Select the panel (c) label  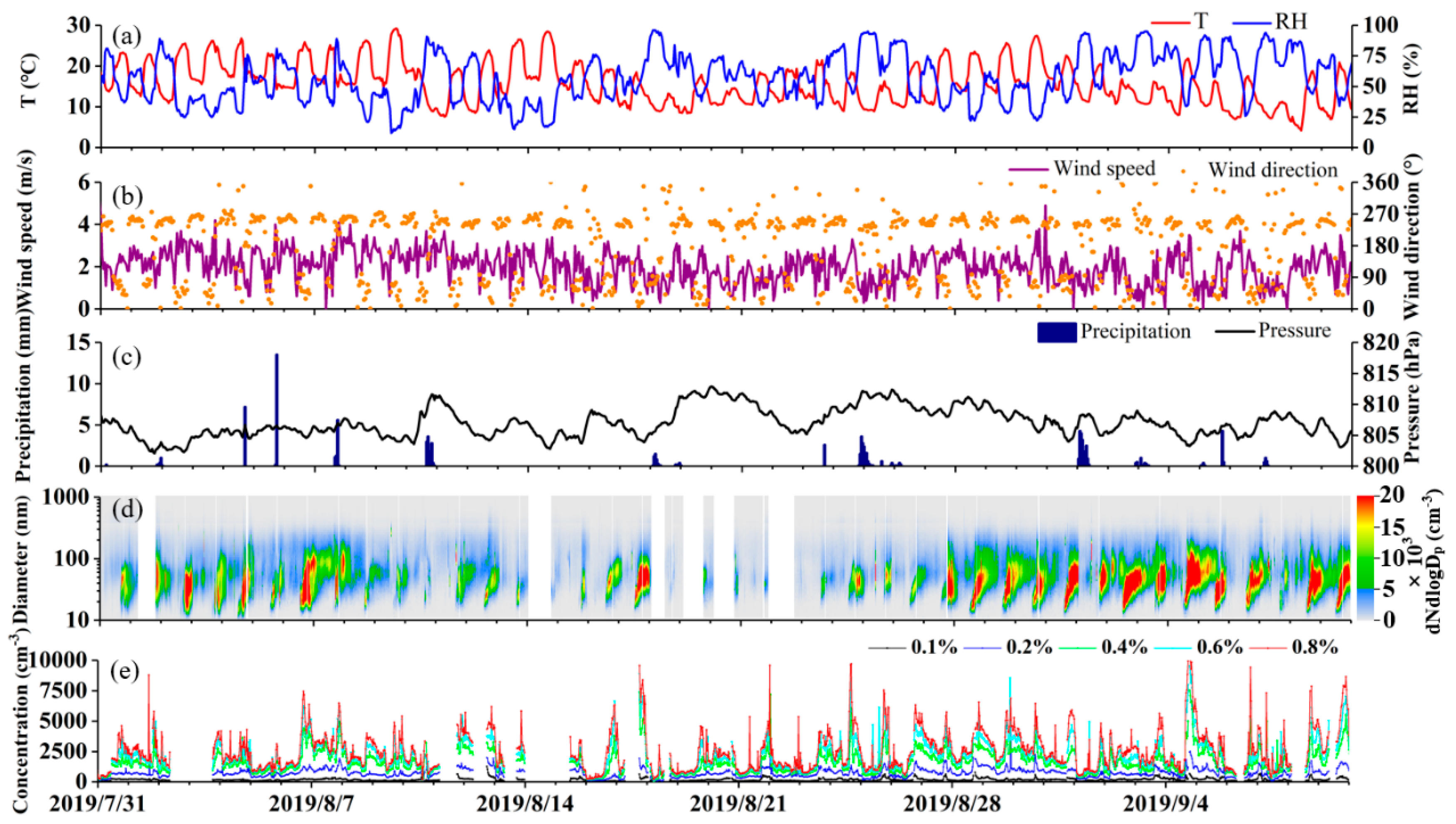click(x=126, y=357)
